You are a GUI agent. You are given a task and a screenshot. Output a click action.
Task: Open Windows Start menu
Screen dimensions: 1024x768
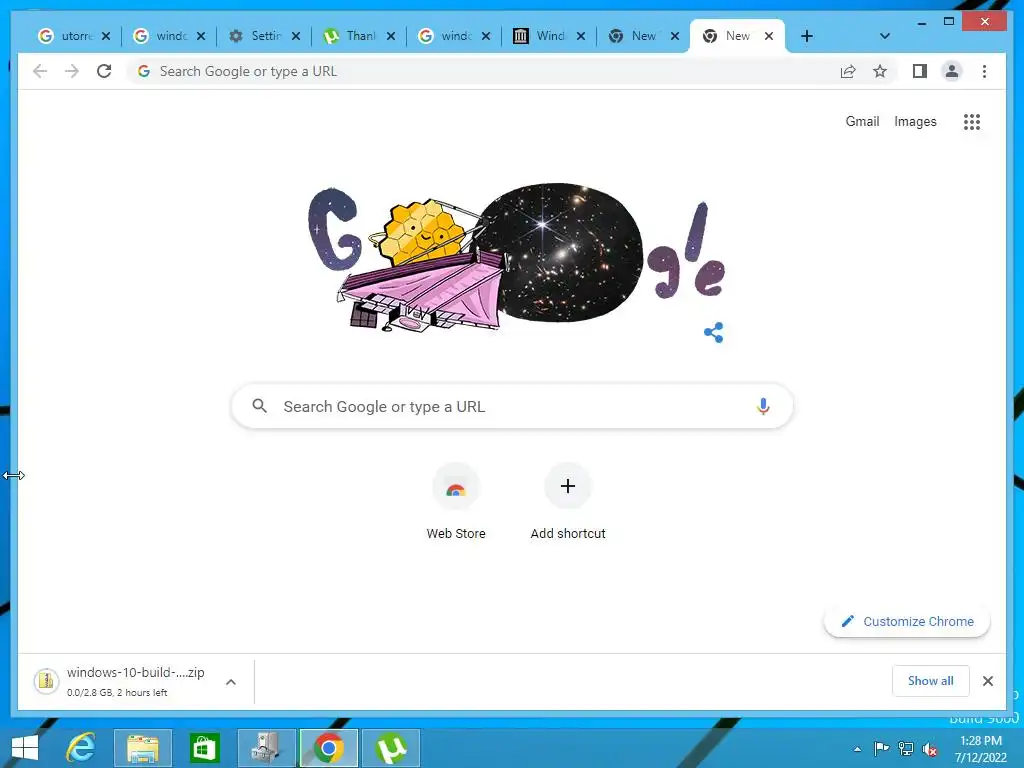coord(24,748)
